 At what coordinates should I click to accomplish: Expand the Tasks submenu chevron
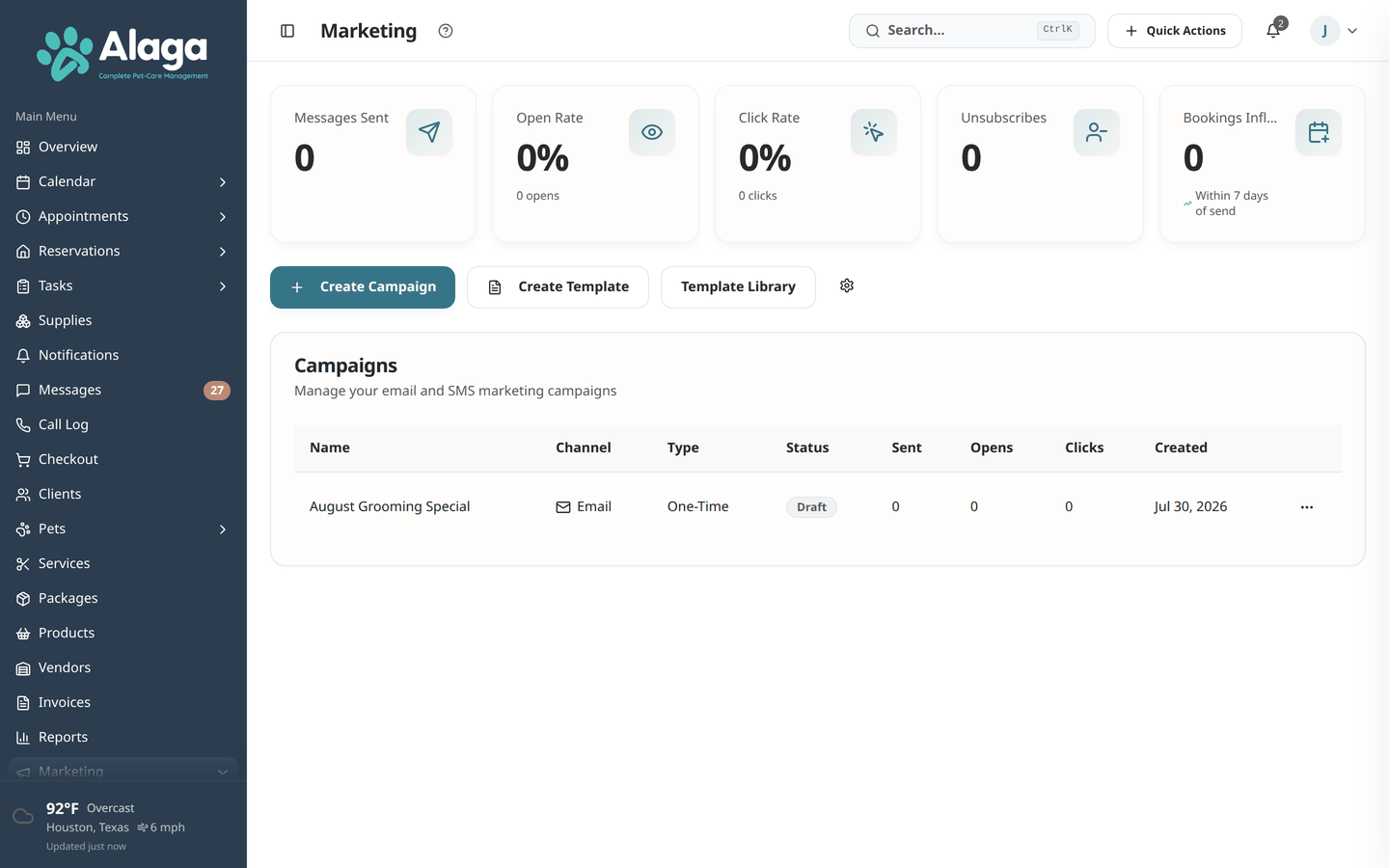[x=223, y=286]
